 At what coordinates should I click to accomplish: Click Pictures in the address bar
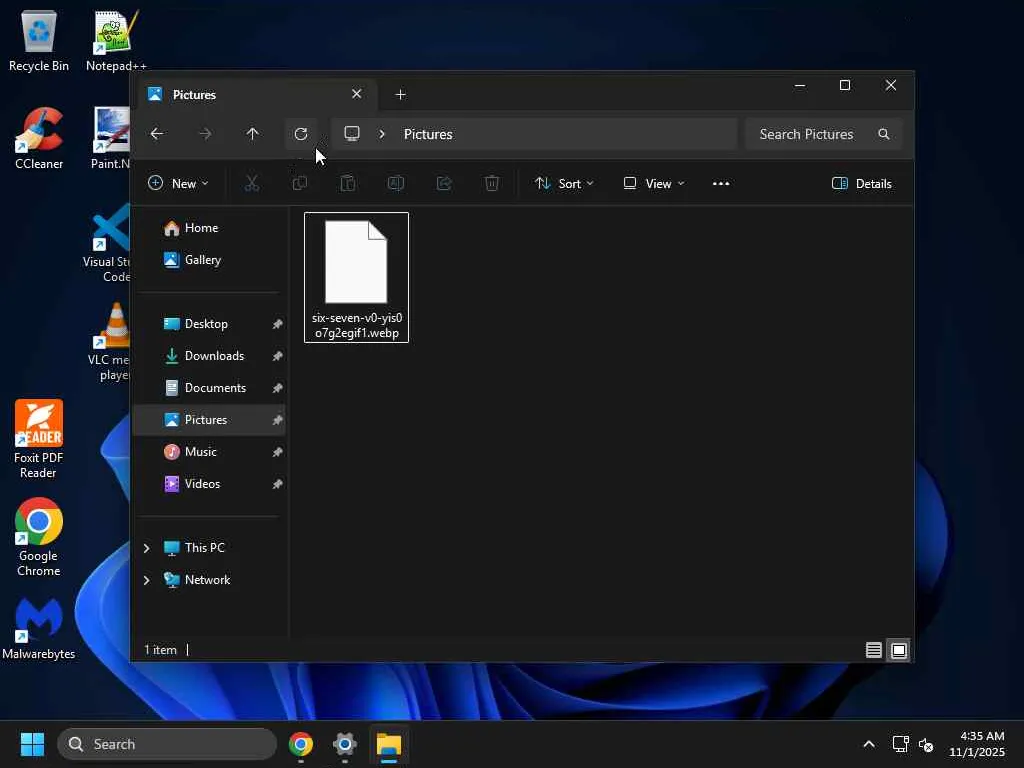click(428, 134)
